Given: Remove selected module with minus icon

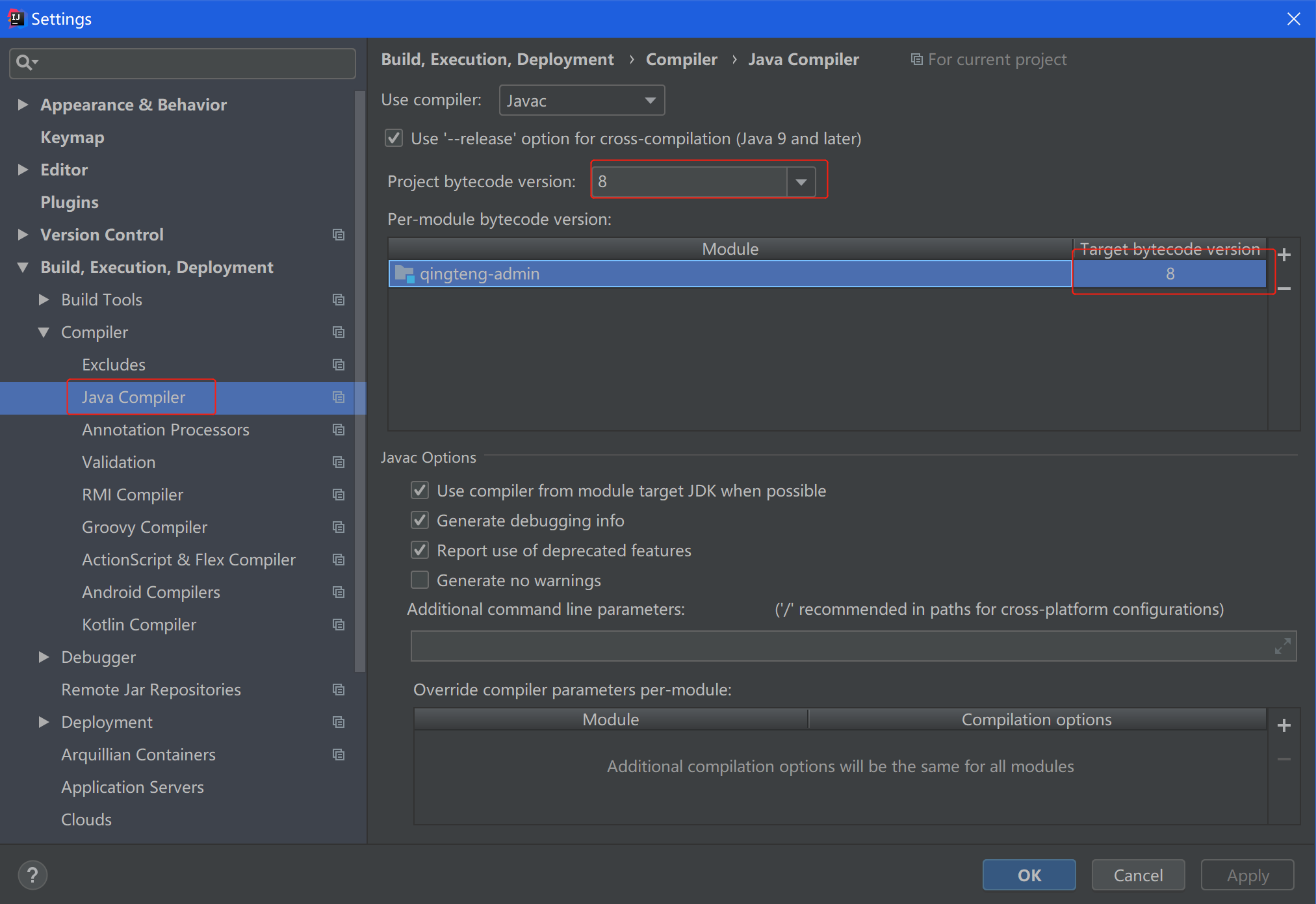Looking at the screenshot, I should [1284, 288].
